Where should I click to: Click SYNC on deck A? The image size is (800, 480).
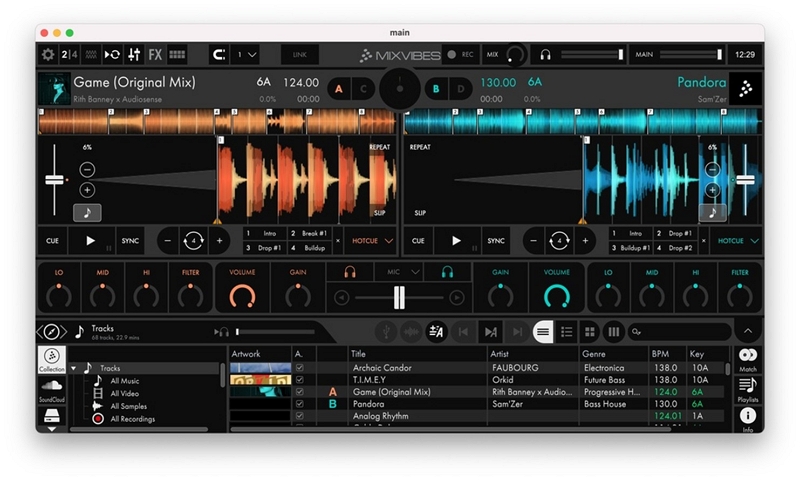[130, 241]
